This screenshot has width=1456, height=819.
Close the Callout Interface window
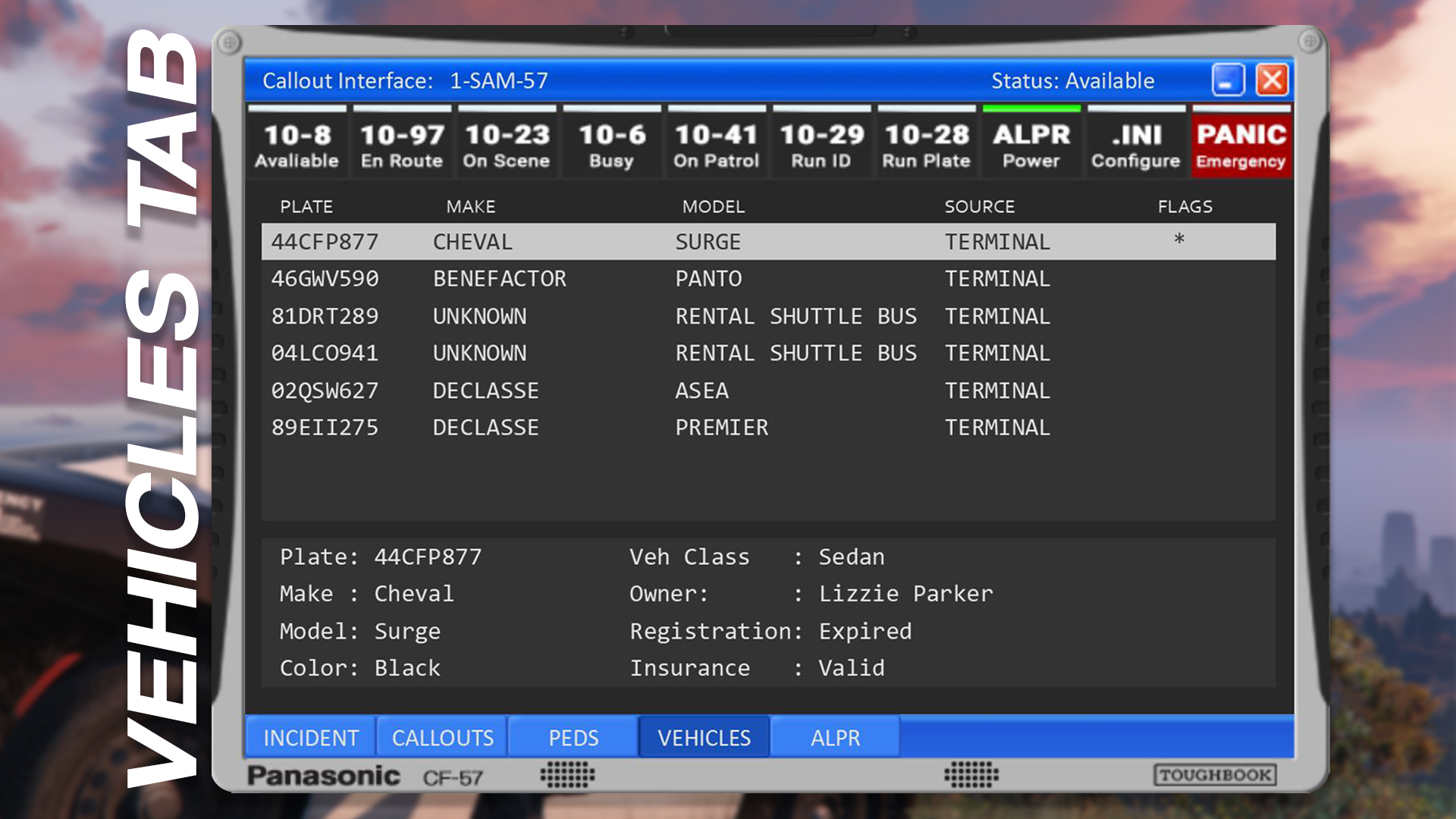pos(1272,80)
